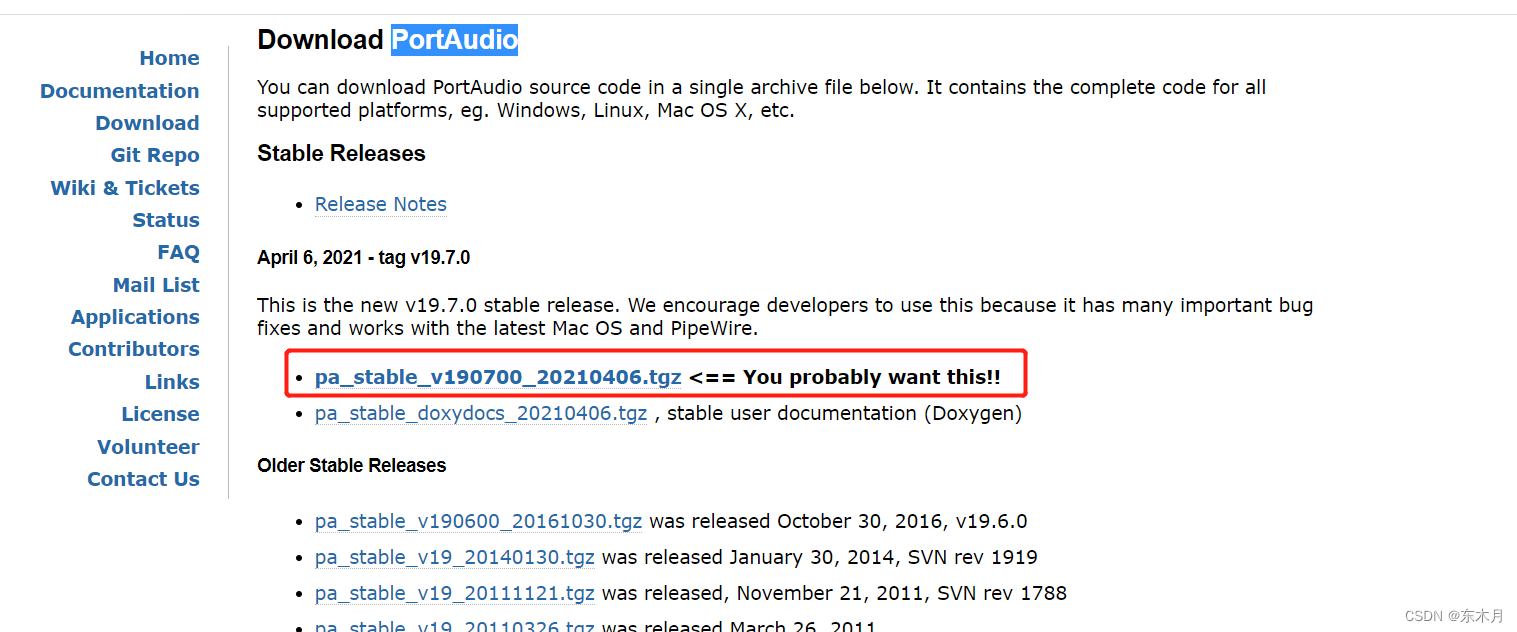The width and height of the screenshot is (1517, 632).
Task: Go to Contact Us
Action: pyautogui.click(x=143, y=478)
